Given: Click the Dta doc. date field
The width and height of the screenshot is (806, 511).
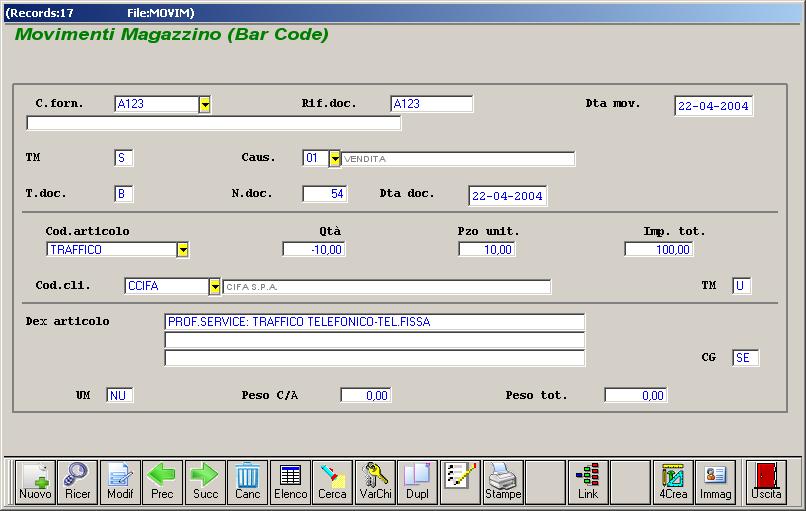Looking at the screenshot, I should click(507, 196).
